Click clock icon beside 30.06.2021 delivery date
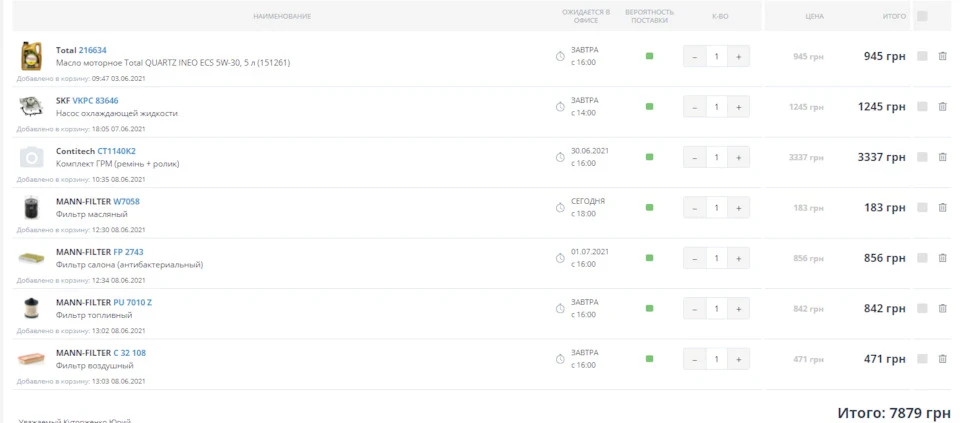960x423 pixels. pyautogui.click(x=560, y=157)
